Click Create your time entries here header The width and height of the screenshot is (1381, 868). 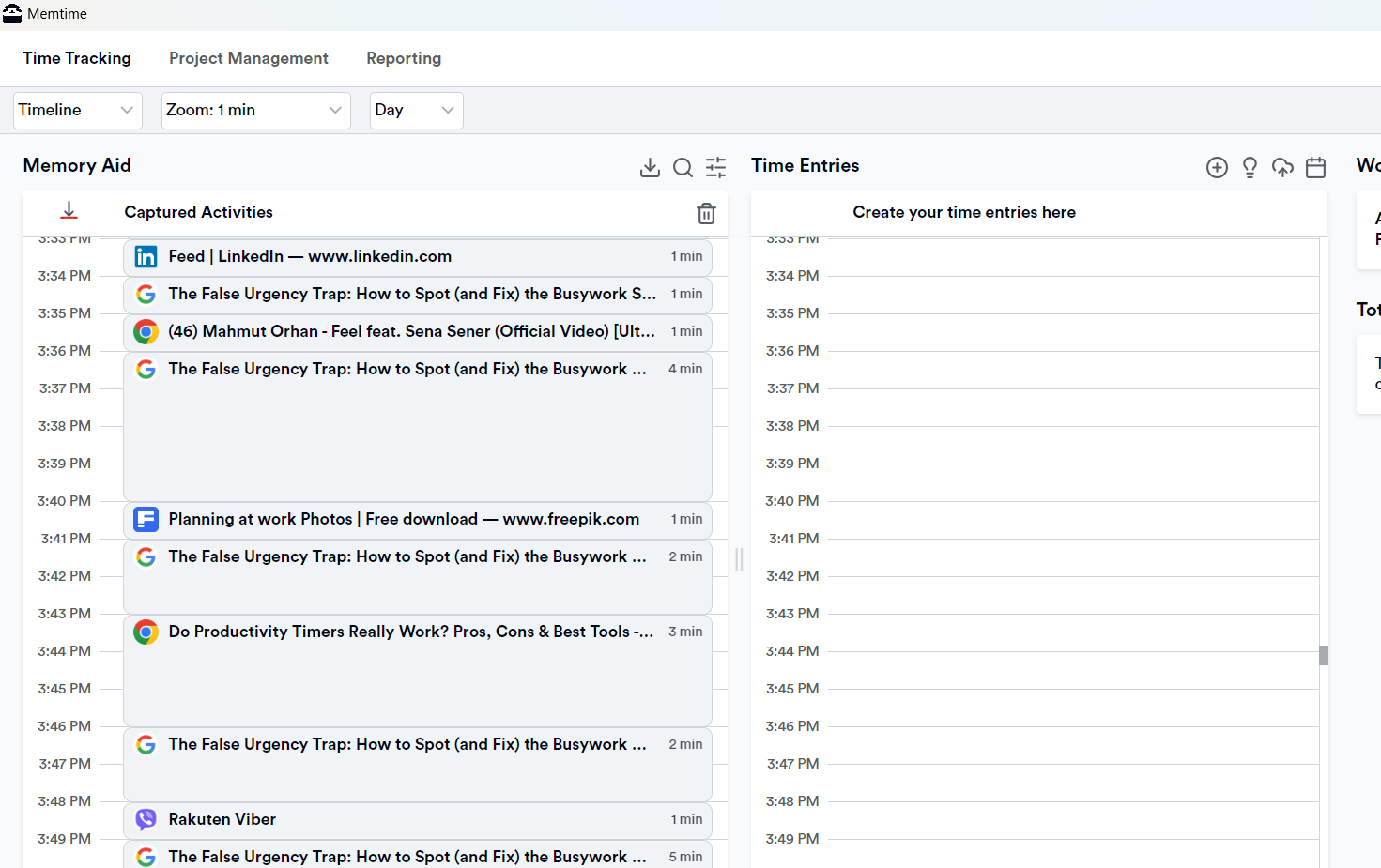[964, 212]
